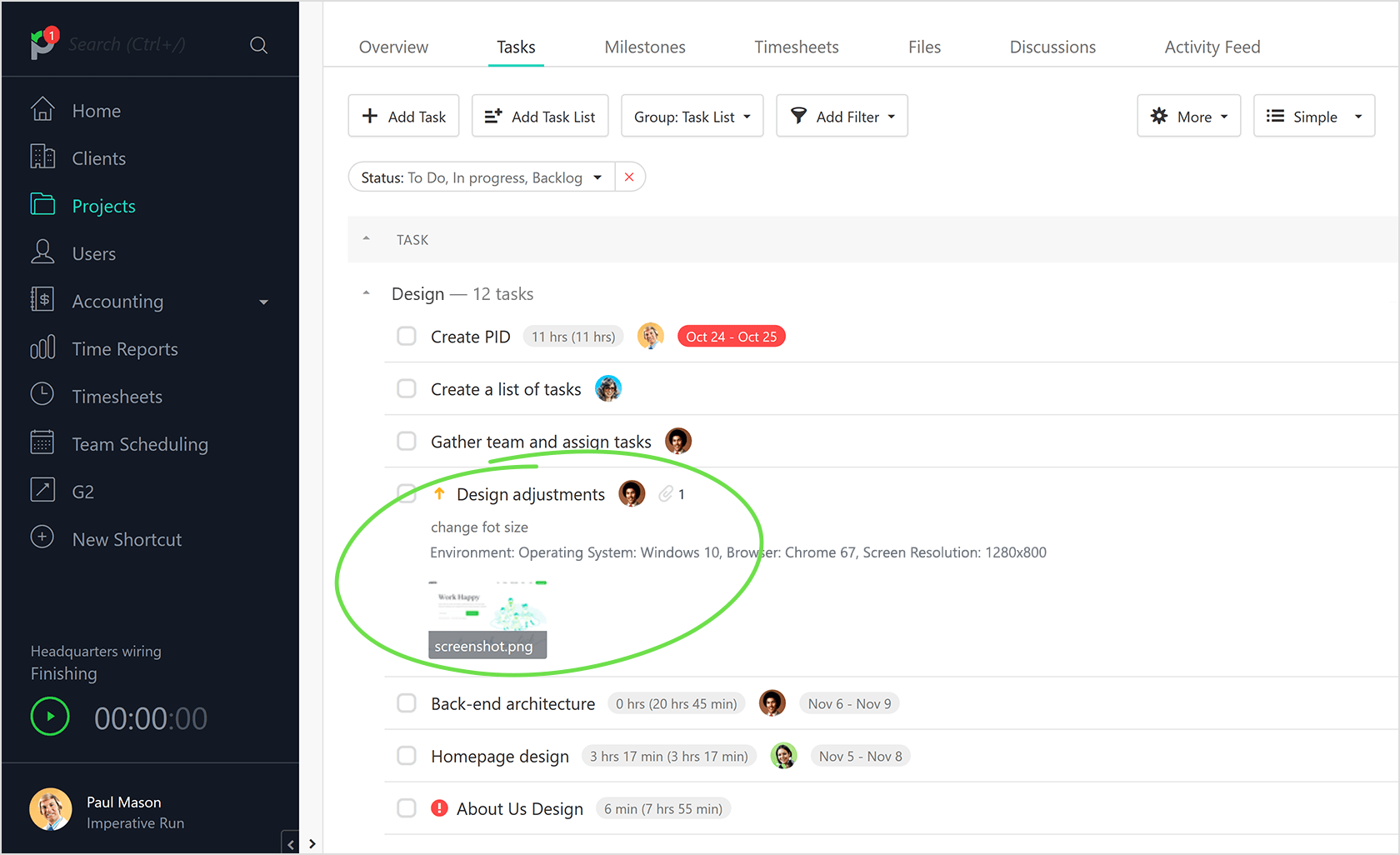Open Clients from the sidebar icon

[42, 157]
